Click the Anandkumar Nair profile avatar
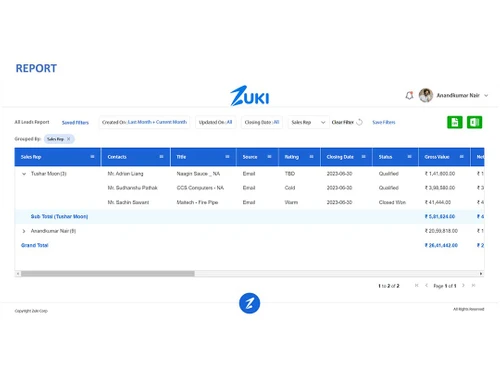Viewport: 500px width, 375px height. click(426, 95)
